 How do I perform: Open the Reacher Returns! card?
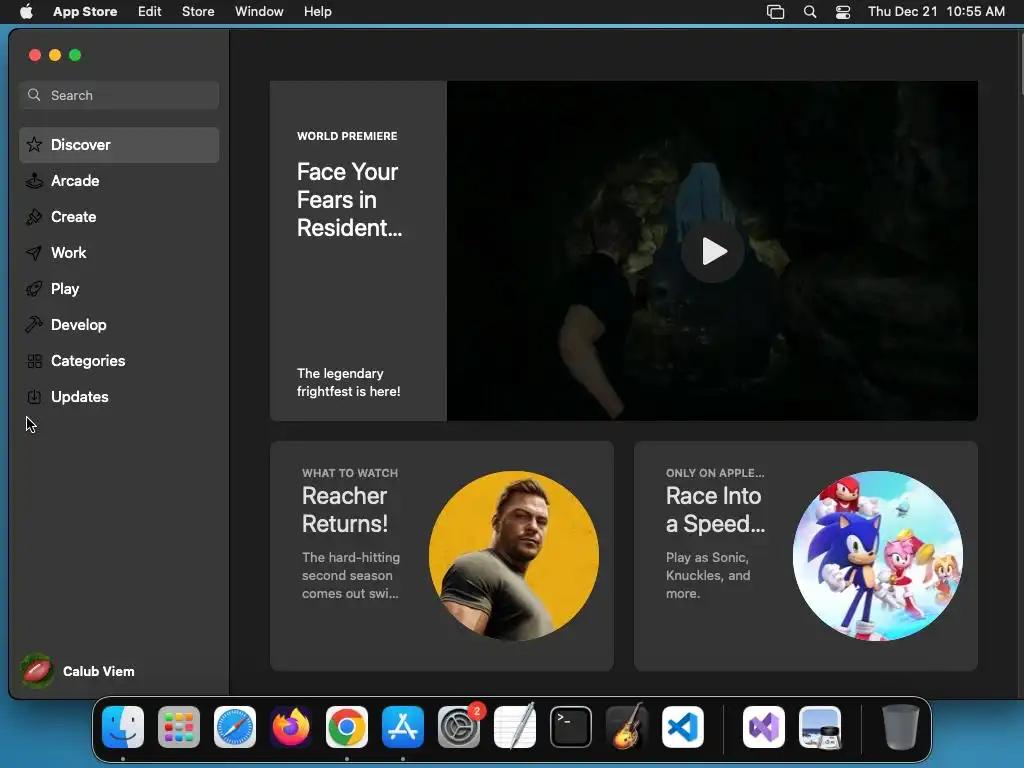(441, 556)
